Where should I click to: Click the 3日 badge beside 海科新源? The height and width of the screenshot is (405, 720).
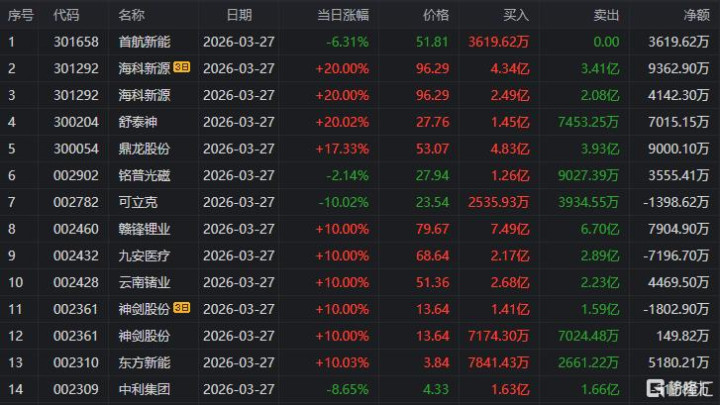[183, 68]
